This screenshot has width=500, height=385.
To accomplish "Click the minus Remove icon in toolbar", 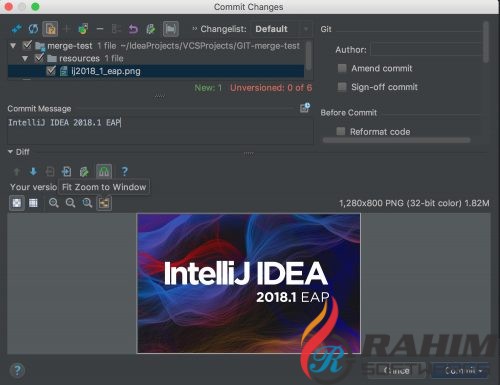I will tap(100, 29).
